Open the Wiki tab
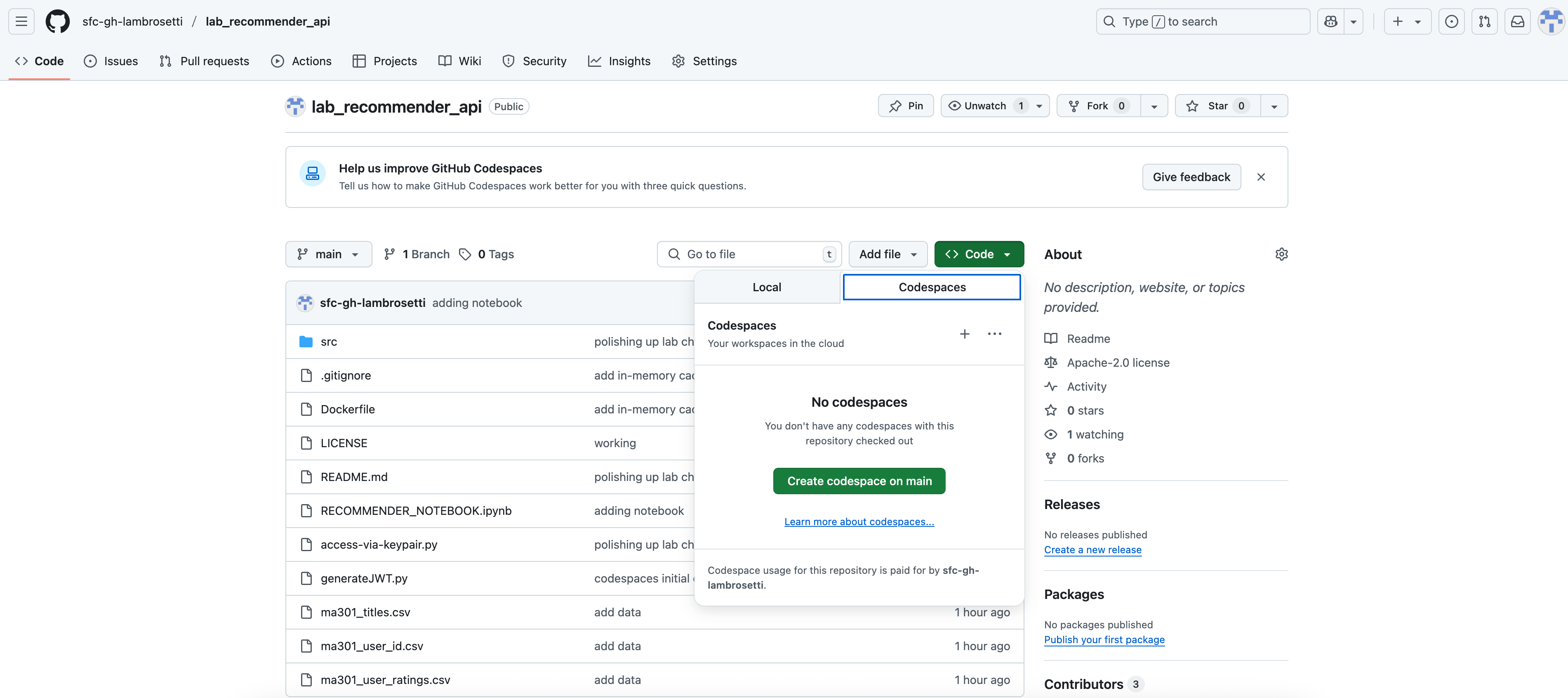 tap(459, 61)
